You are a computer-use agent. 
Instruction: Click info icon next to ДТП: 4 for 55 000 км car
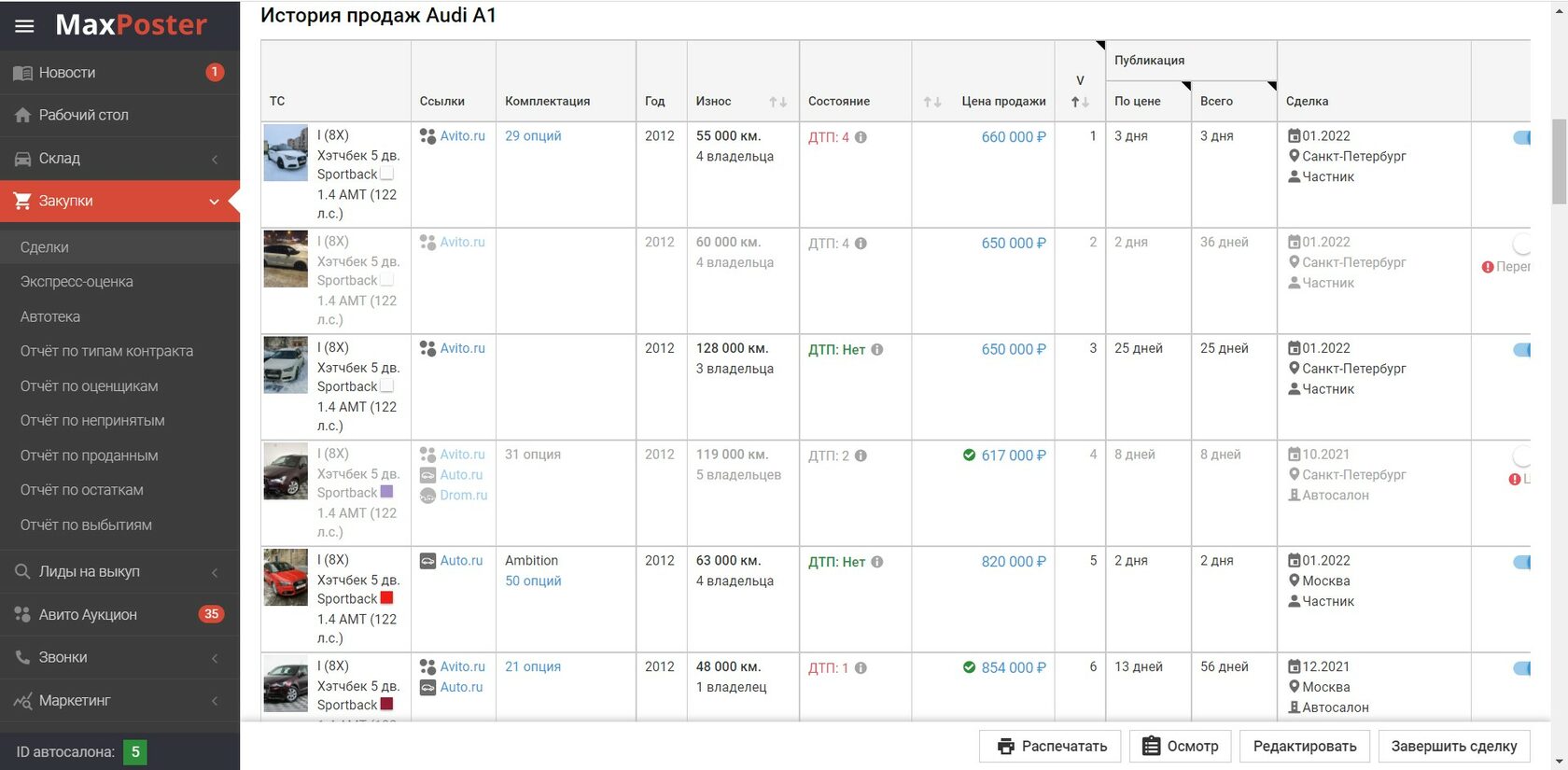point(861,137)
